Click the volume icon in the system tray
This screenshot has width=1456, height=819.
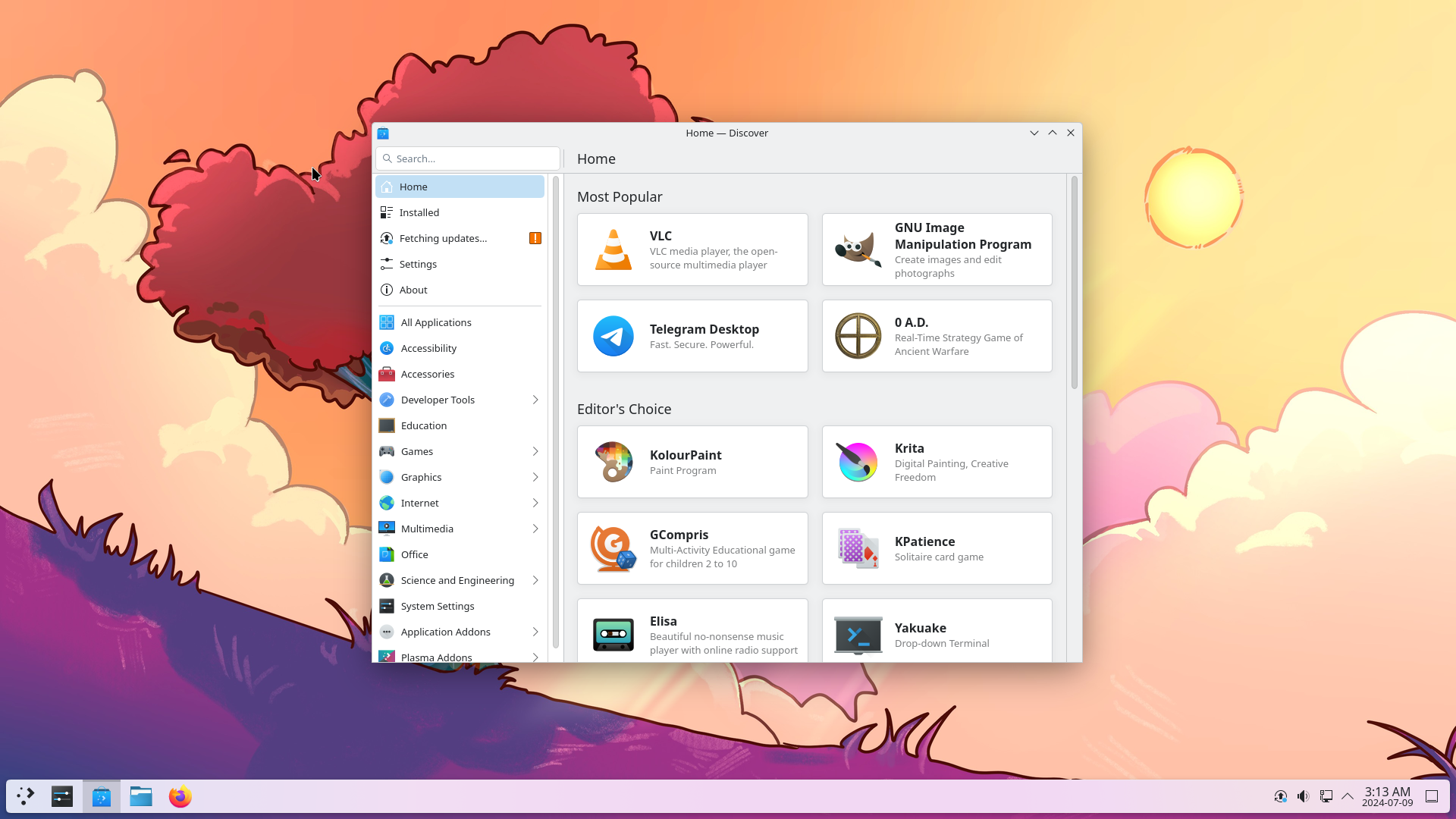[x=1303, y=796]
